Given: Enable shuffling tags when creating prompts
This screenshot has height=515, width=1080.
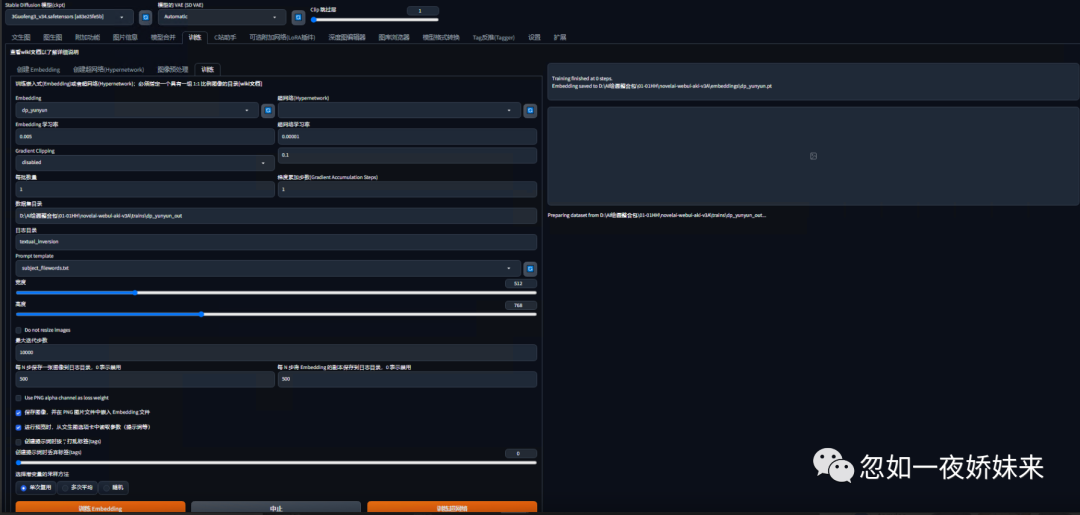Looking at the screenshot, I should tap(19, 441).
